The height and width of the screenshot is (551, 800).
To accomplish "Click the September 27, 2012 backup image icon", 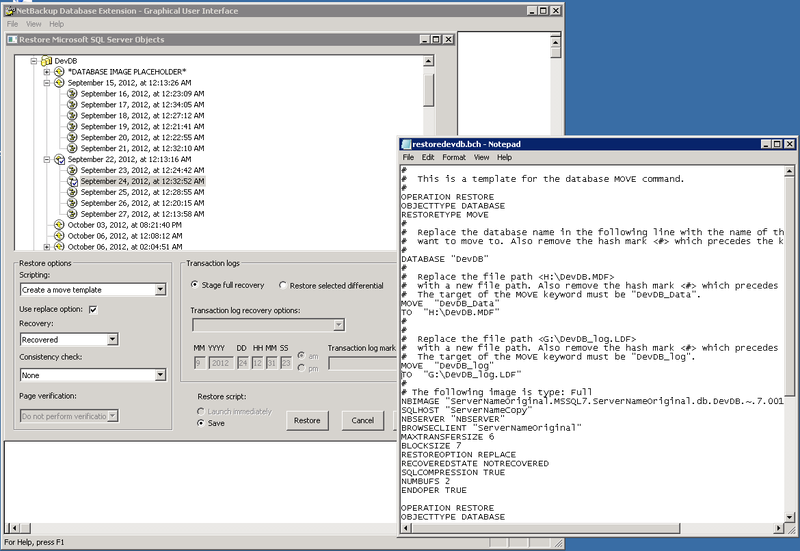I will point(72,214).
